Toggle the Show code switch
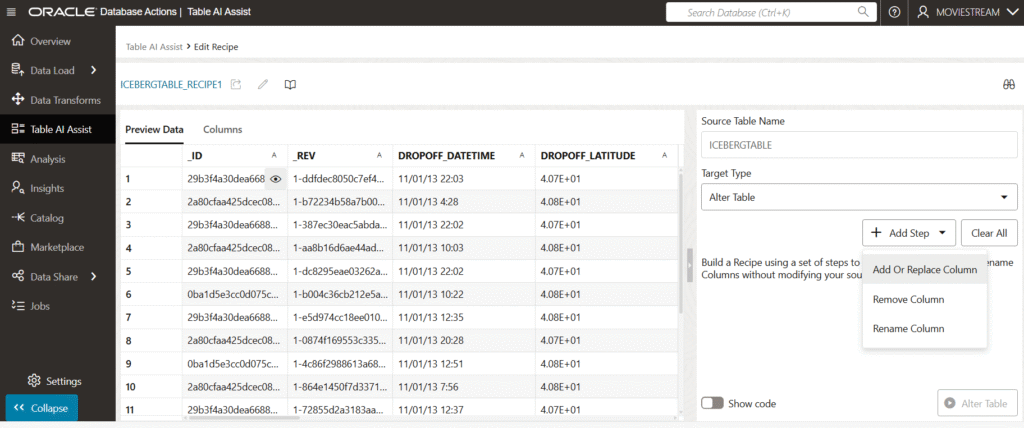This screenshot has height=428, width=1024. tap(712, 403)
